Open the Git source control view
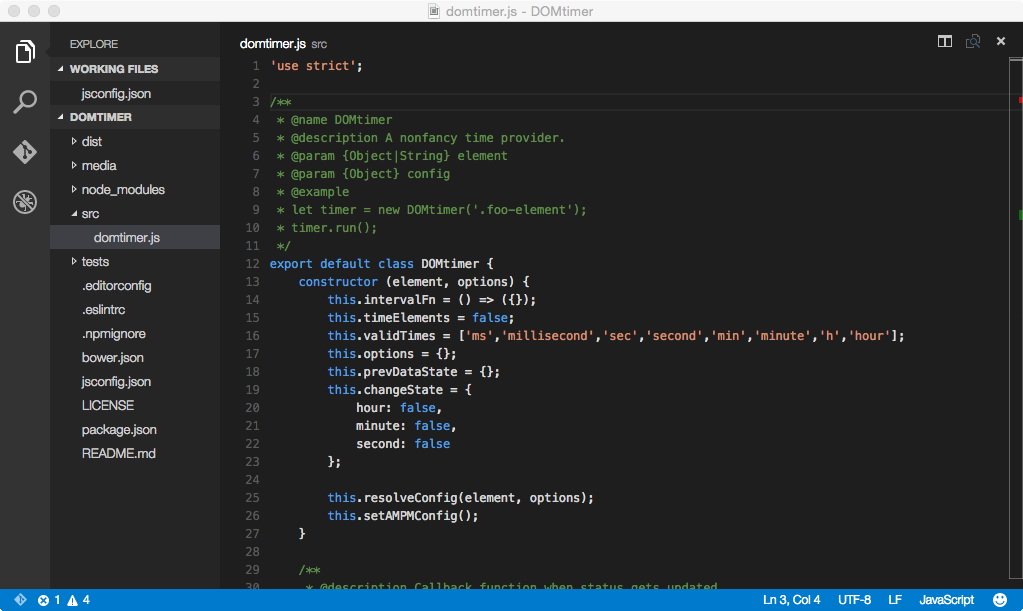The image size is (1023, 611). pos(25,152)
